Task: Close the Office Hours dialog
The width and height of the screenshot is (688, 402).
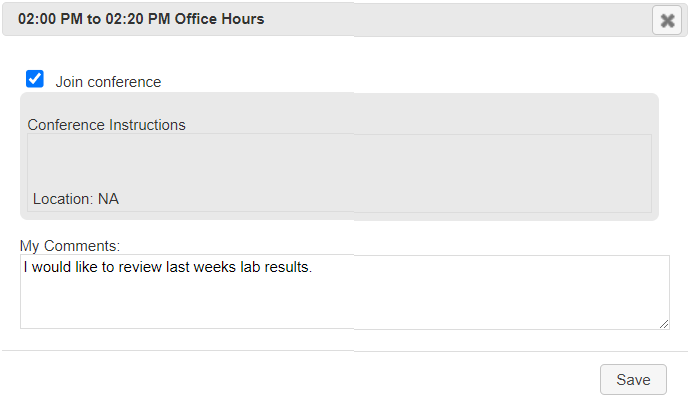Action: point(667,20)
